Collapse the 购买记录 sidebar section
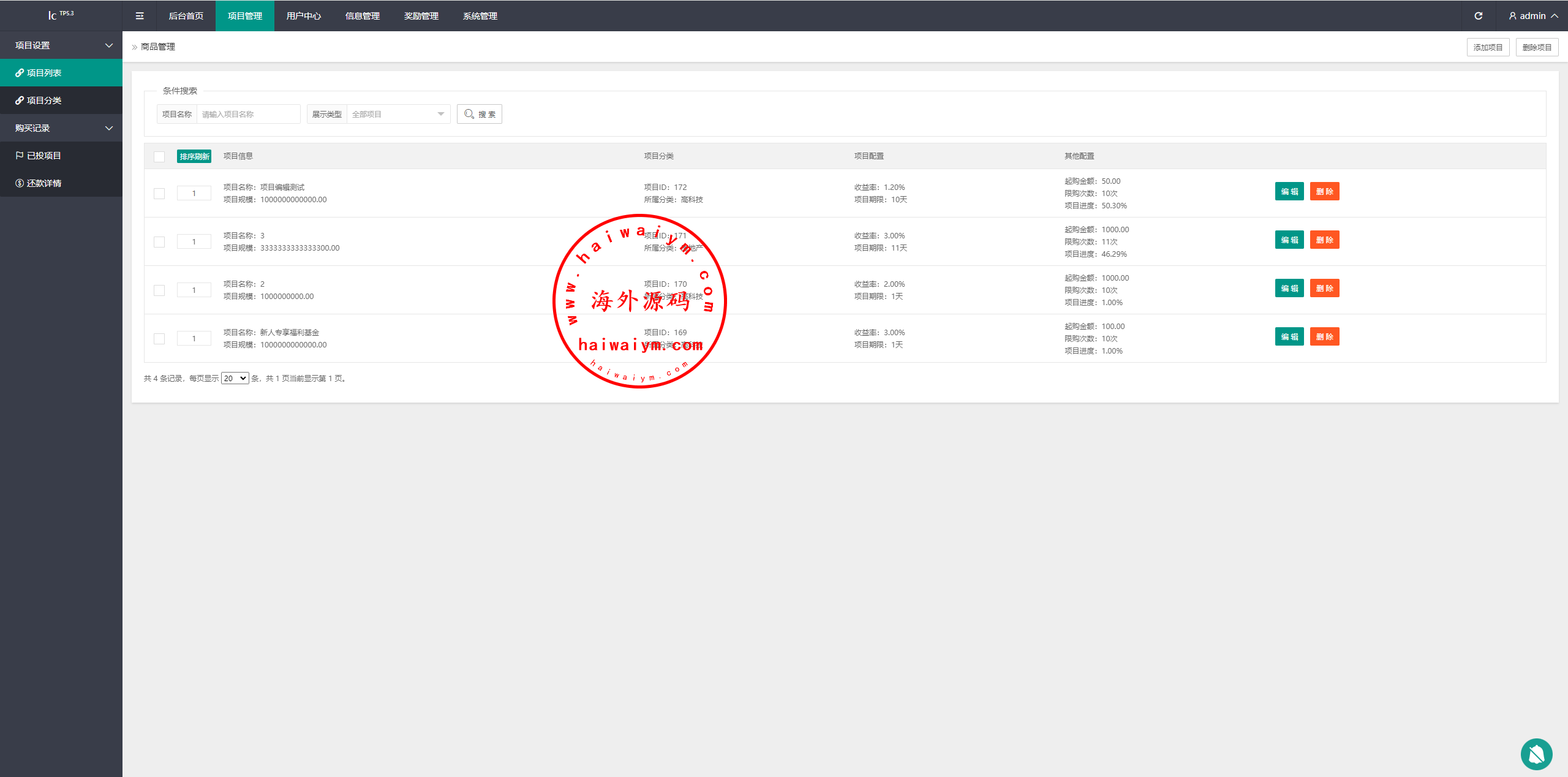Image resolution: width=1568 pixels, height=777 pixels. coord(61,128)
